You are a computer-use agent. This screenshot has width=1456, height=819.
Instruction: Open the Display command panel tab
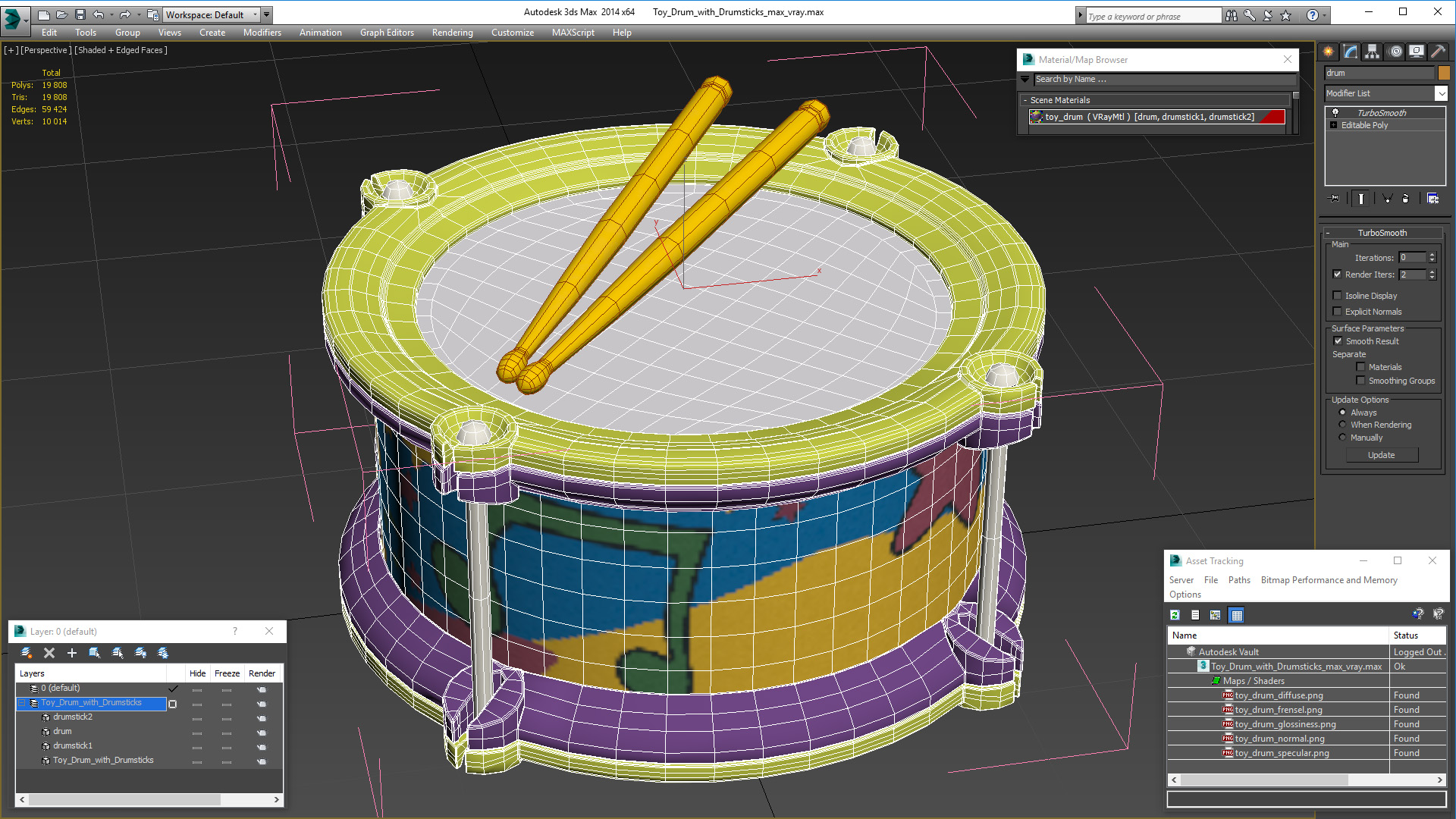click(1416, 52)
